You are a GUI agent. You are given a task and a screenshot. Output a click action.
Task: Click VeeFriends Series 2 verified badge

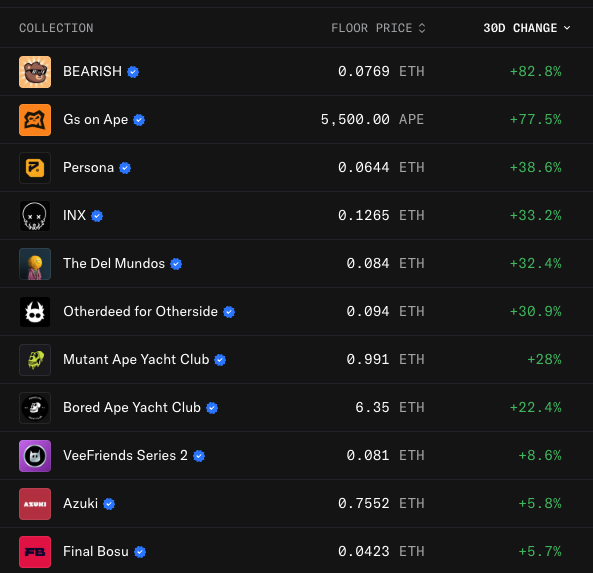click(199, 456)
